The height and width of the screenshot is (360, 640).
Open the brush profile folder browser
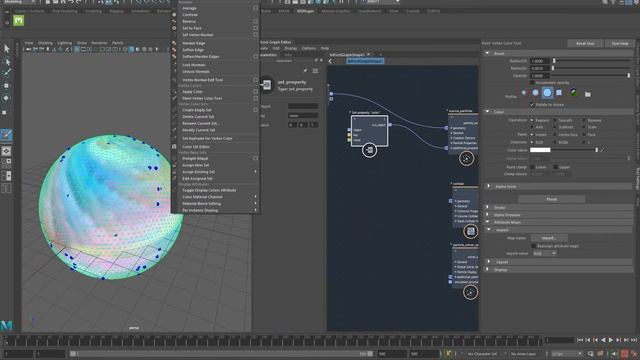[587, 94]
